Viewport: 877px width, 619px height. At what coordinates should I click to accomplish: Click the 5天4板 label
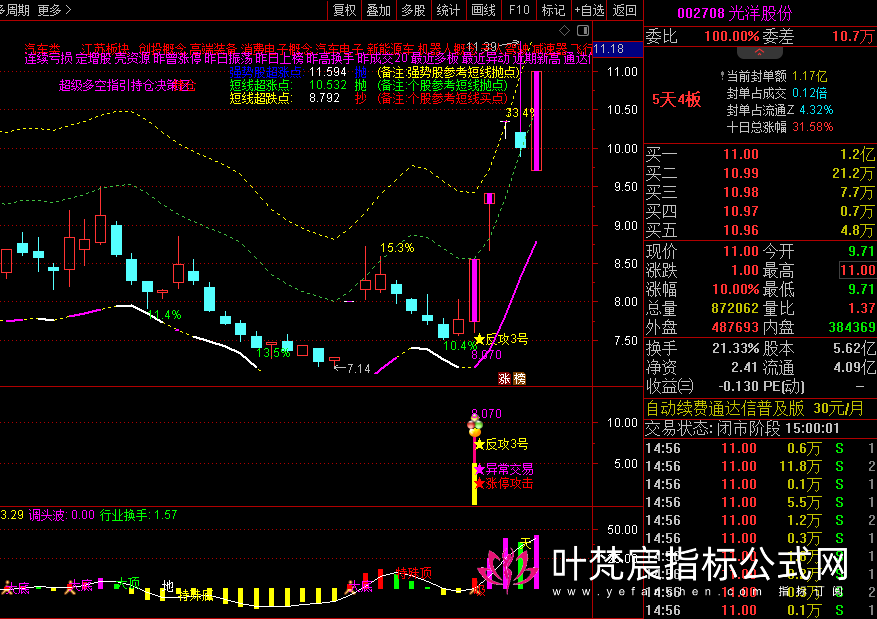coord(676,100)
